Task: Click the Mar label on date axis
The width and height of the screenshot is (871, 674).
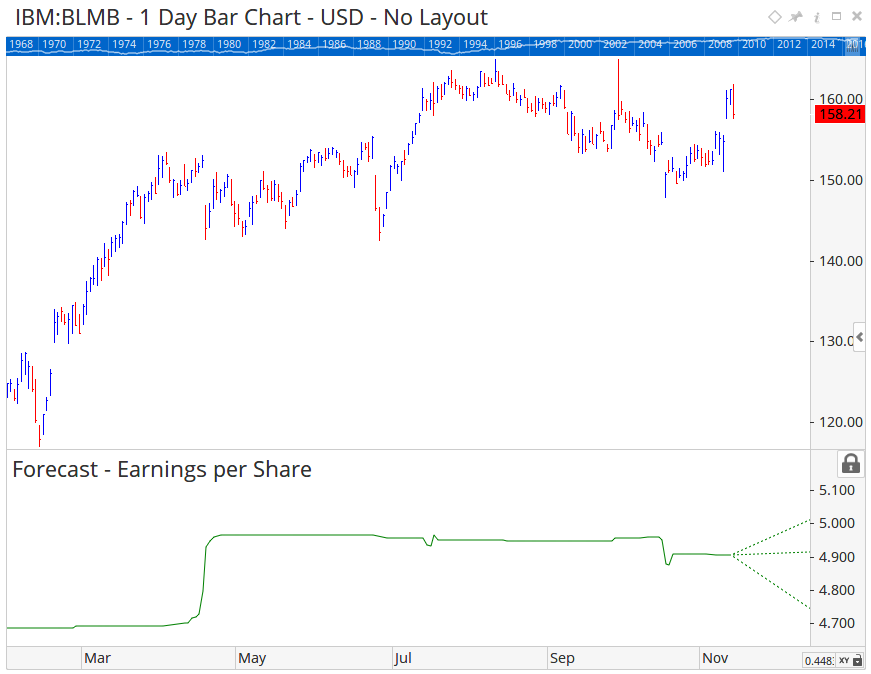Action: tap(97, 658)
